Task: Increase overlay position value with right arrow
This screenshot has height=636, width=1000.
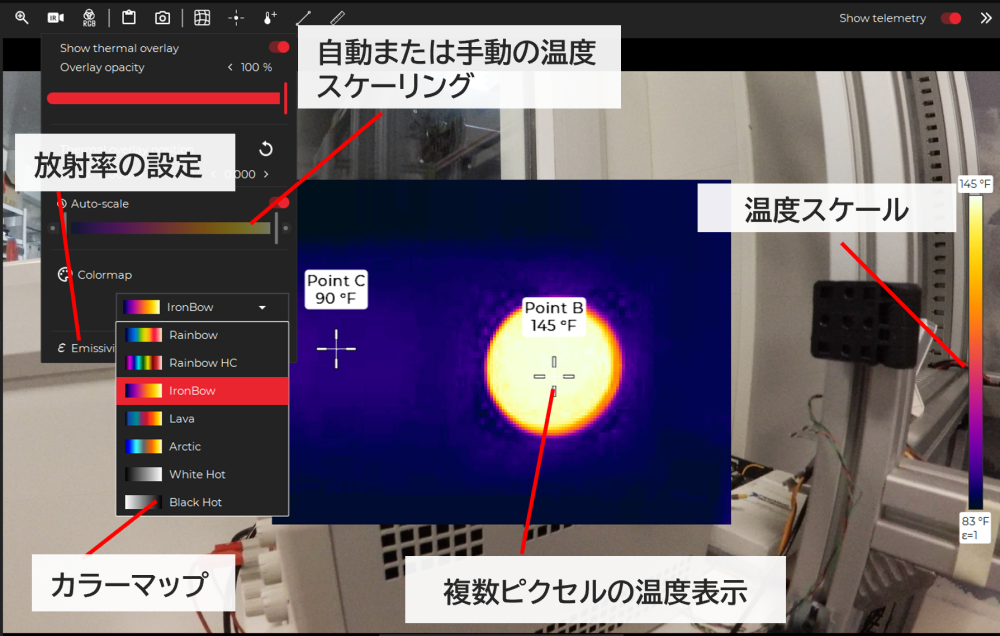Action: pyautogui.click(x=266, y=174)
